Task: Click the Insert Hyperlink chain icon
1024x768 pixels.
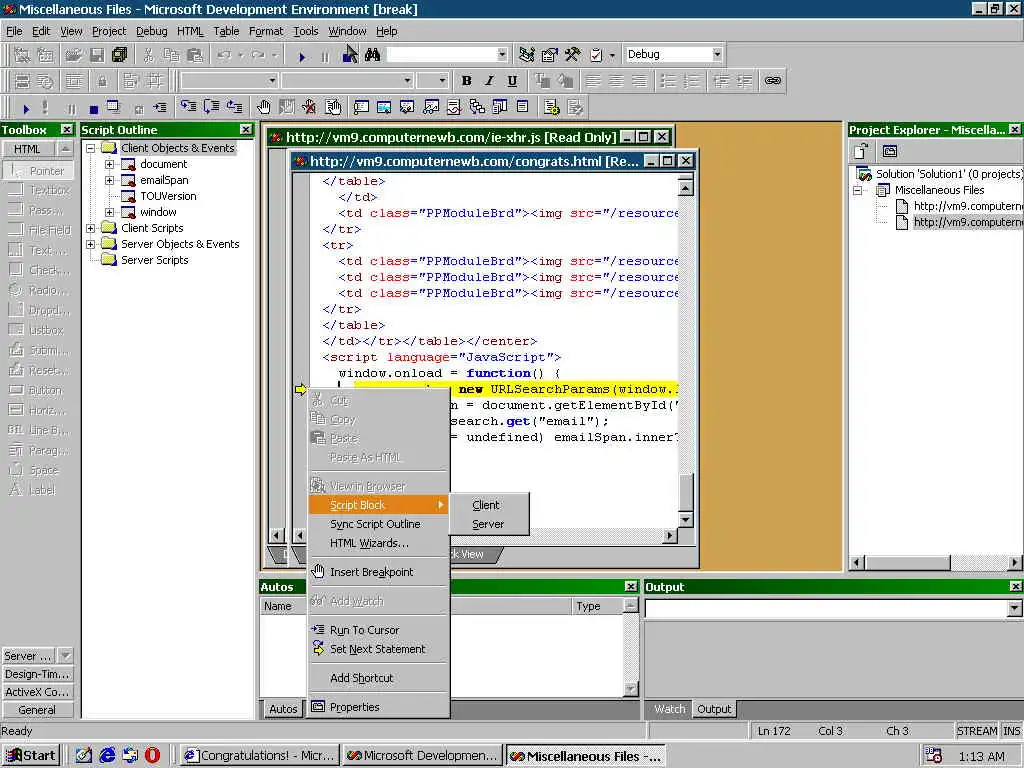Action: pyautogui.click(x=773, y=80)
